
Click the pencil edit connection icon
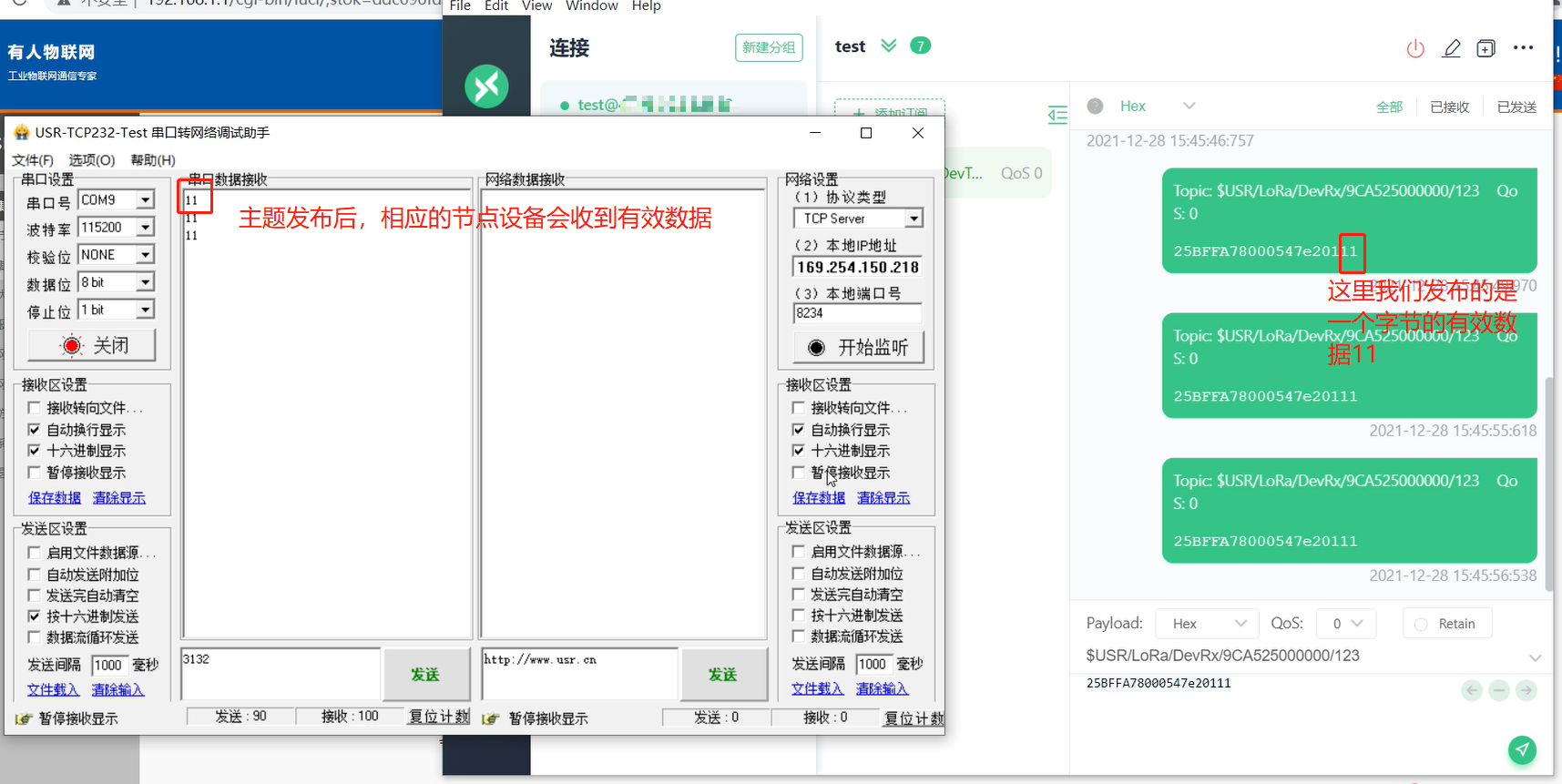[x=1452, y=48]
